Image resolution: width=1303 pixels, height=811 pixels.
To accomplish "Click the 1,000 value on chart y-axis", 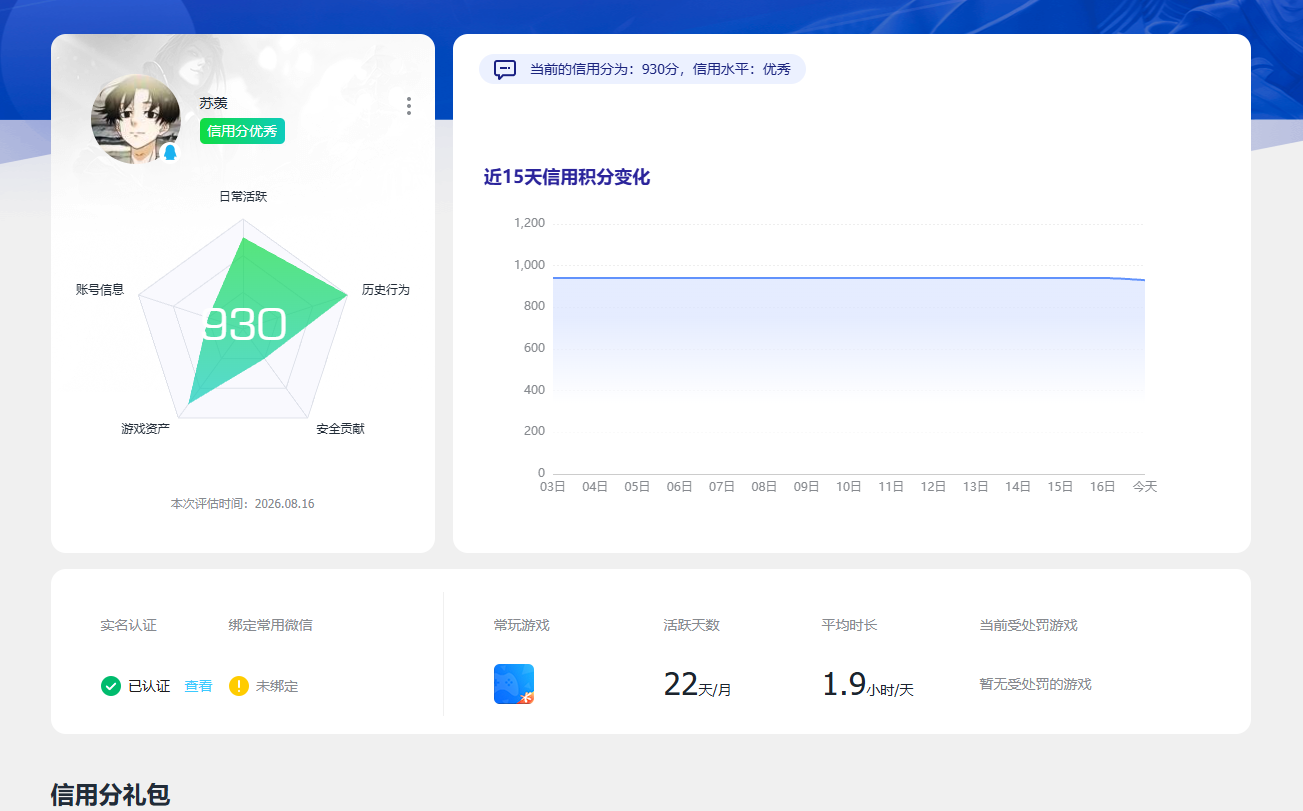I will [x=529, y=265].
